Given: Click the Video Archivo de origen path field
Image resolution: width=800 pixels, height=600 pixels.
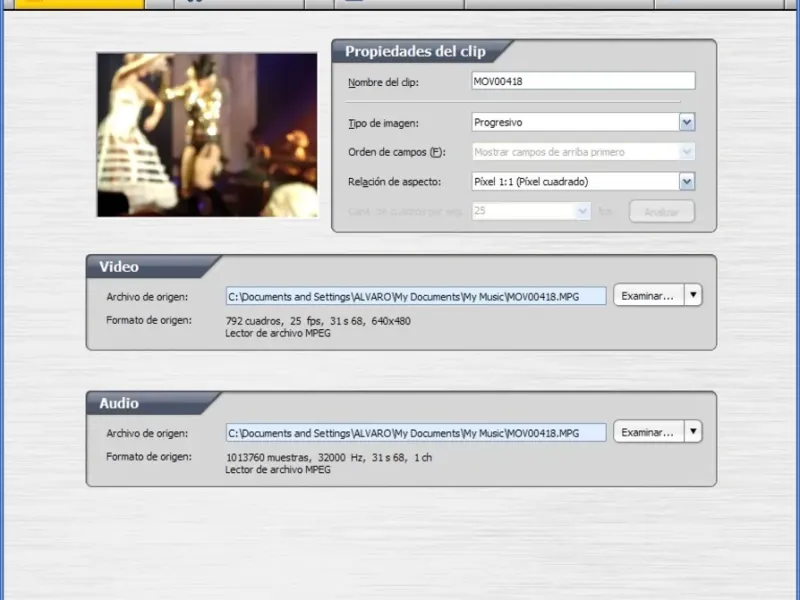Looking at the screenshot, I should pos(416,296).
